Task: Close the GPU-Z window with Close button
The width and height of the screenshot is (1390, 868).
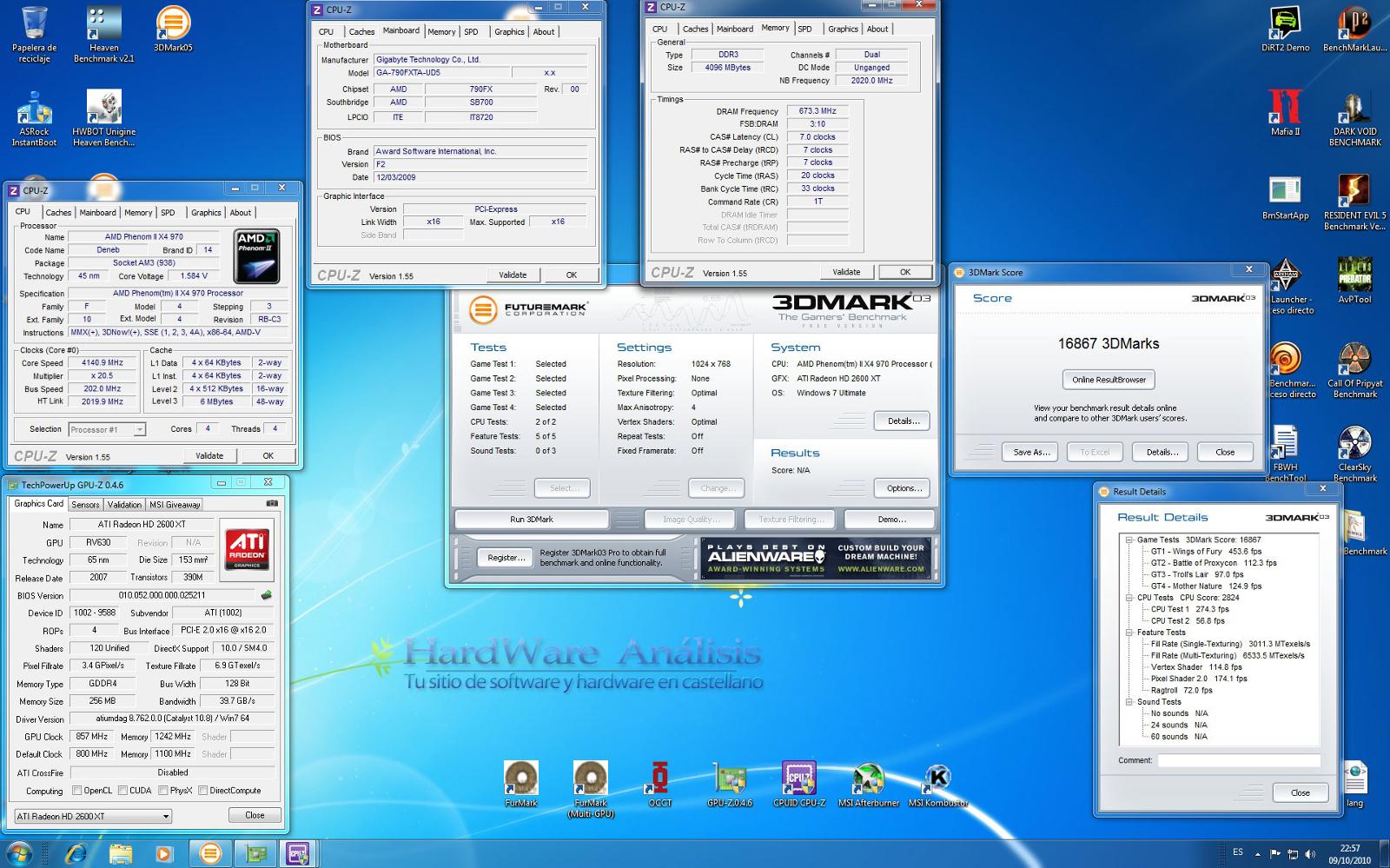Action: [255, 815]
